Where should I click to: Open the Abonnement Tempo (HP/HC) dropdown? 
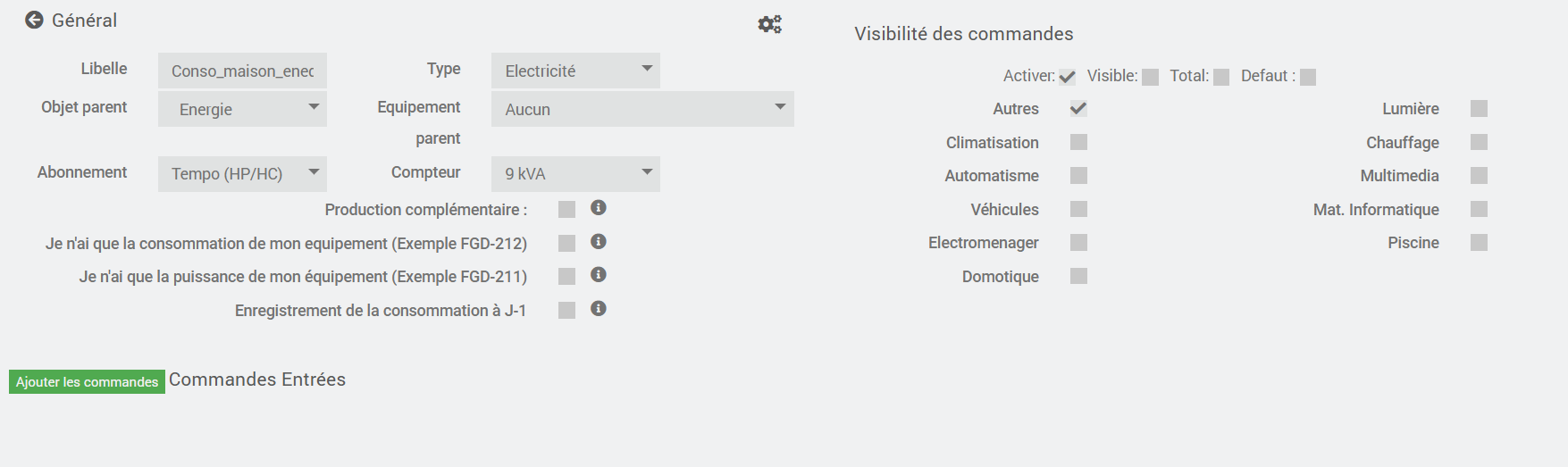coord(242,173)
